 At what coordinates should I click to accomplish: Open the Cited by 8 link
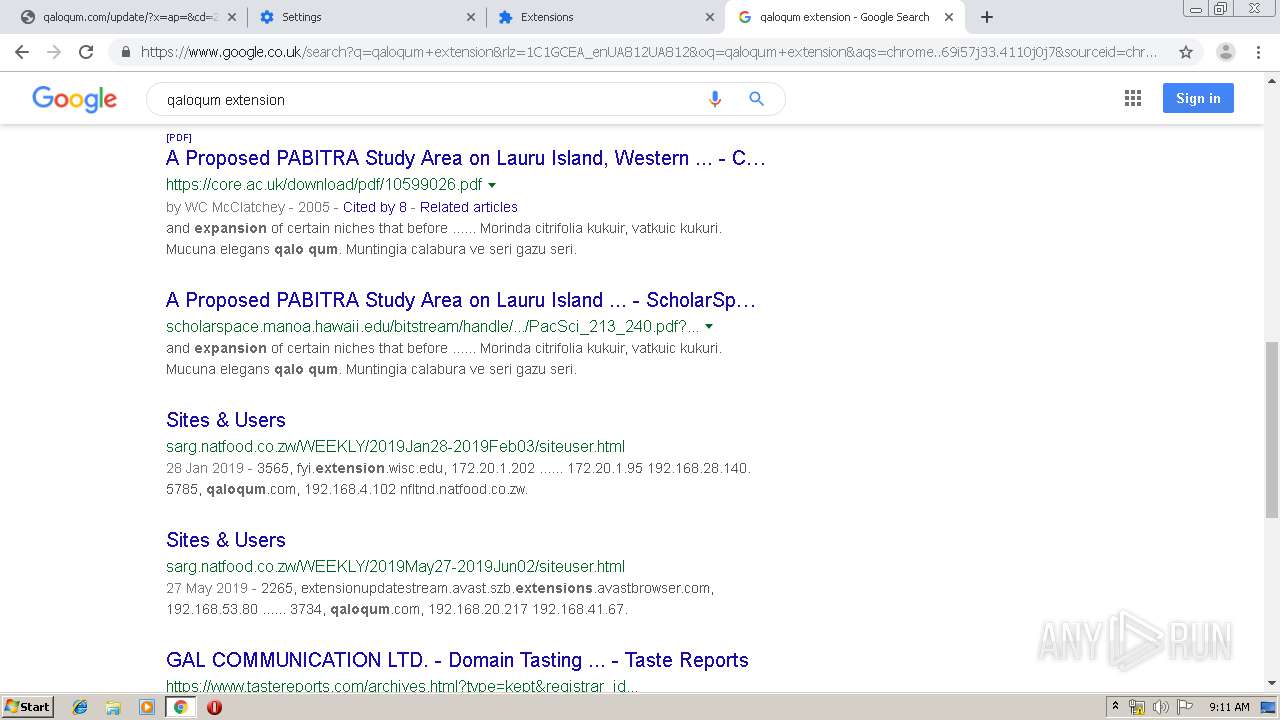375,207
